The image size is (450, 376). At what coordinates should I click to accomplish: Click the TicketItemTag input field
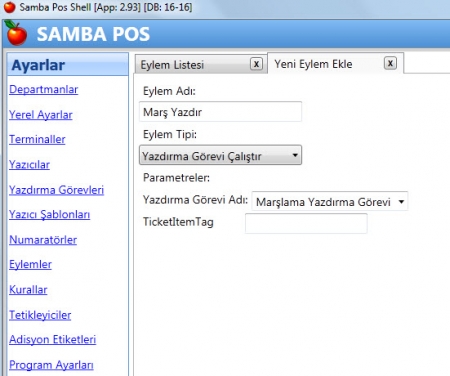(306, 223)
